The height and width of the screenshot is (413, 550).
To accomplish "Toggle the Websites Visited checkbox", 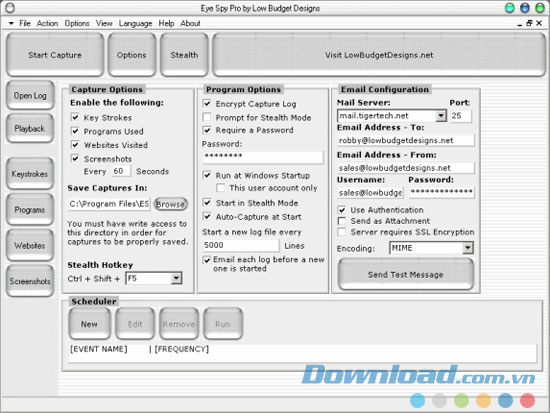I will click(x=75, y=145).
